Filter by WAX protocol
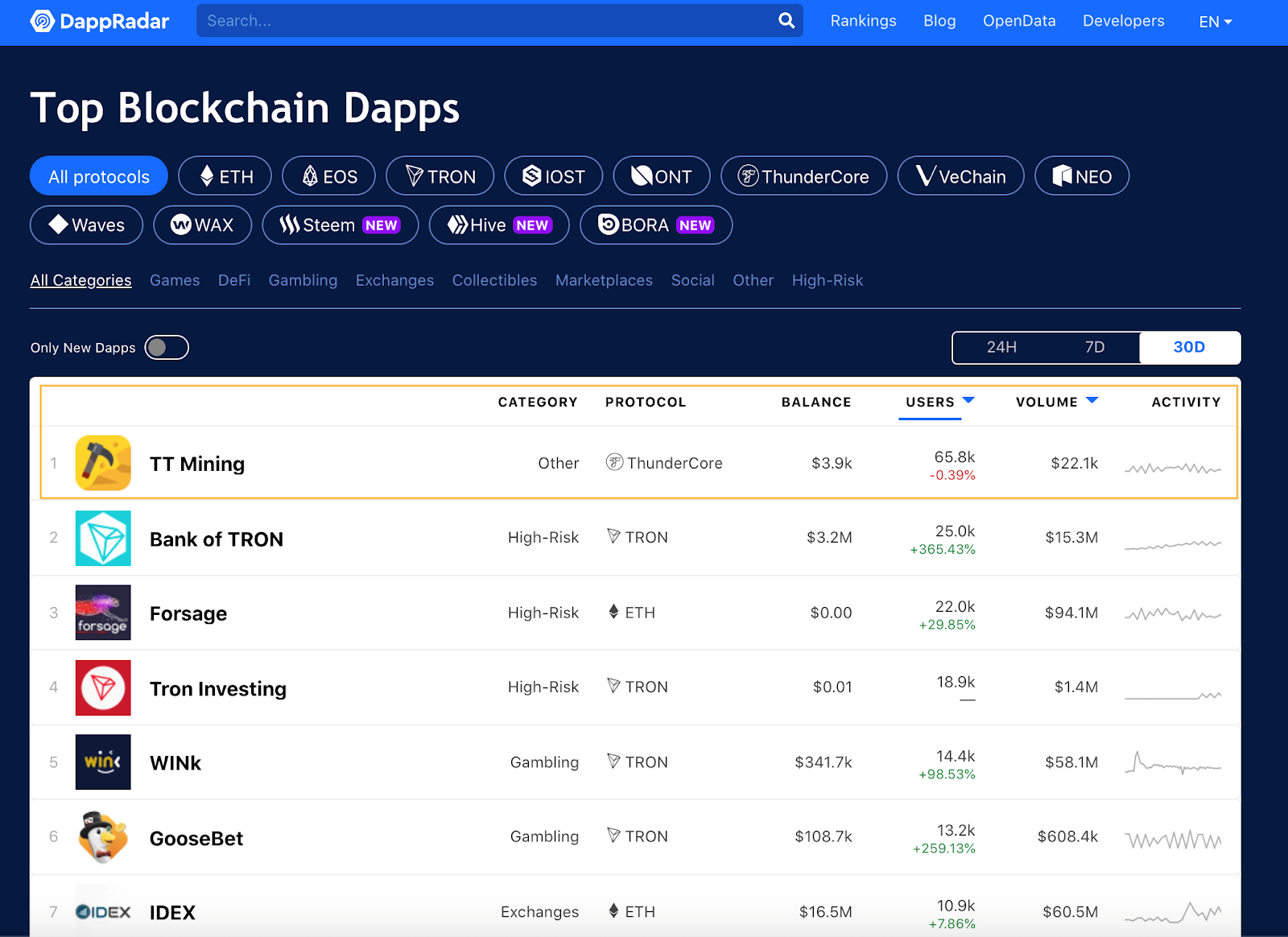The width and height of the screenshot is (1288, 937). tap(202, 225)
